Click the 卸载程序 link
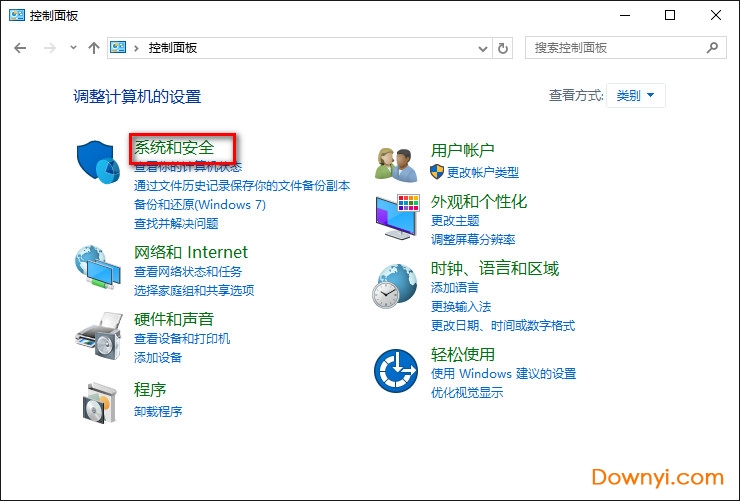This screenshot has height=501, width=740. click(x=158, y=411)
